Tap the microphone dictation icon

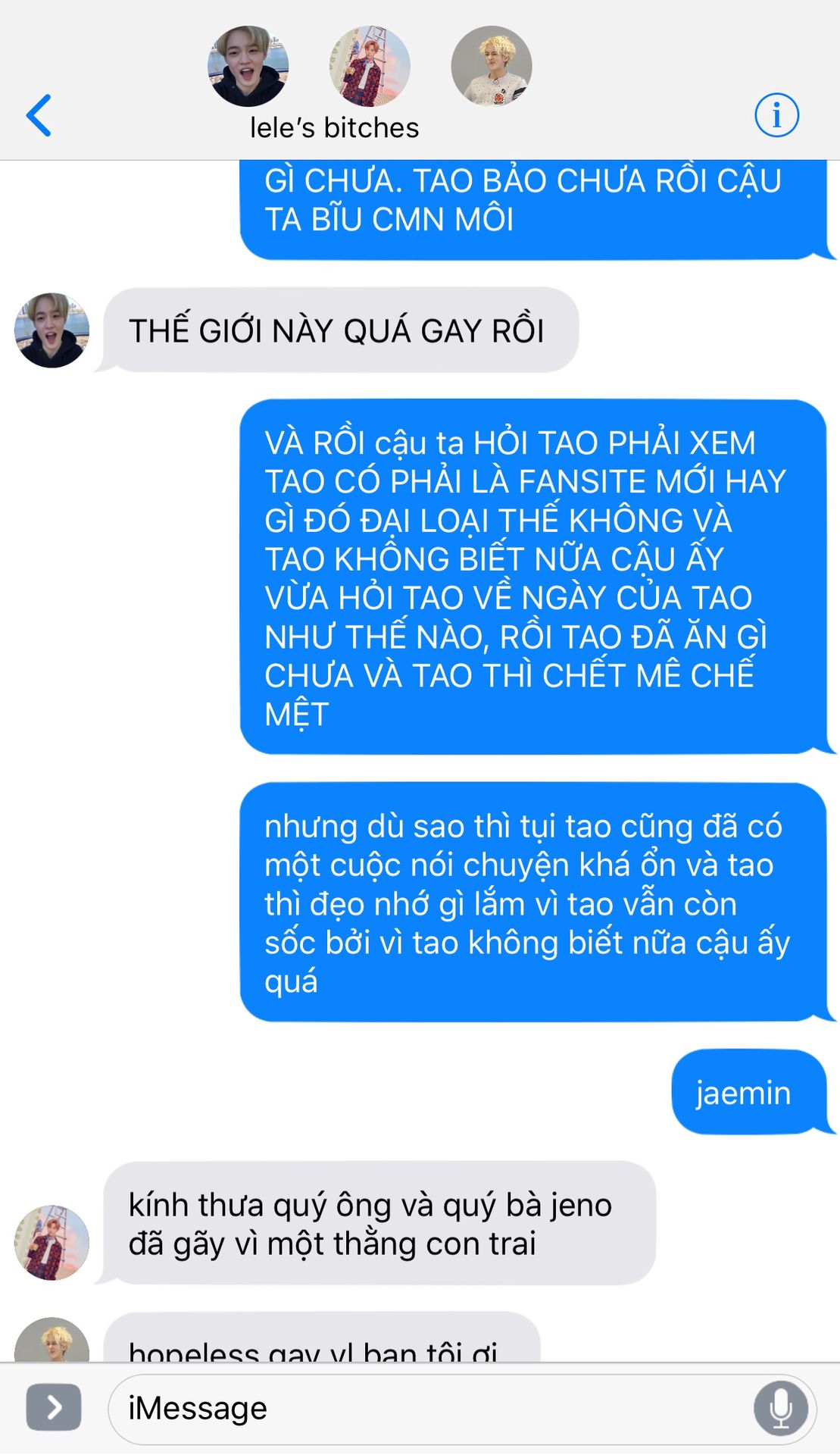[x=780, y=1408]
